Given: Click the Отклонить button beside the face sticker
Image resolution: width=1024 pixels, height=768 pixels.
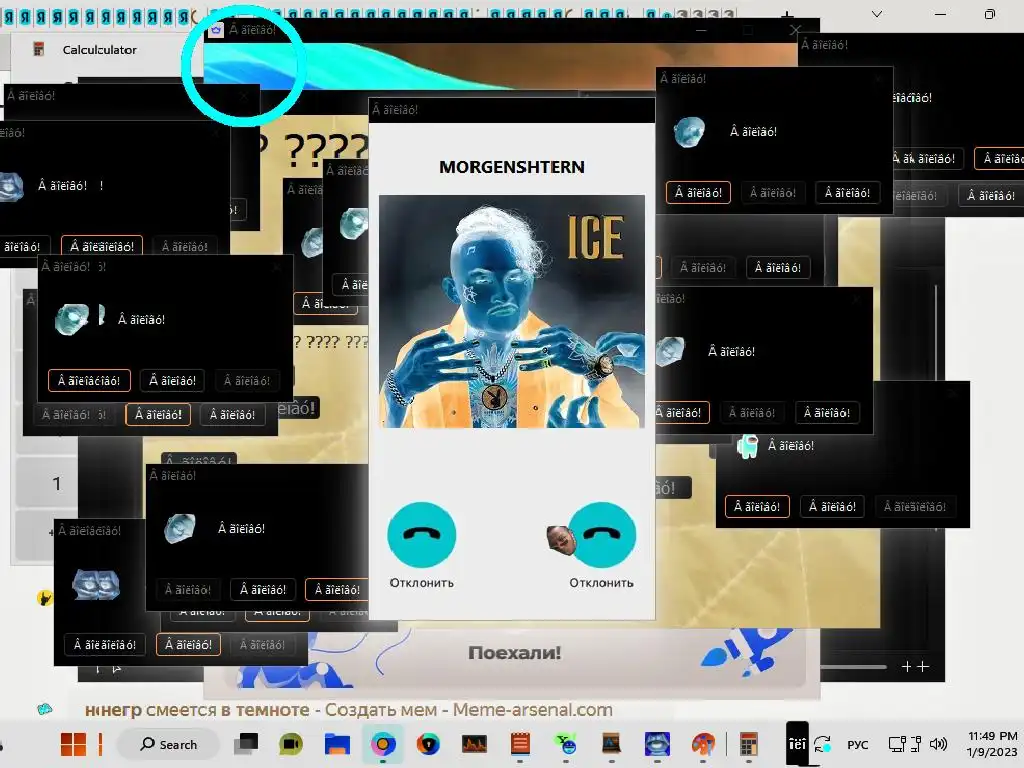Looking at the screenshot, I should coord(602,535).
